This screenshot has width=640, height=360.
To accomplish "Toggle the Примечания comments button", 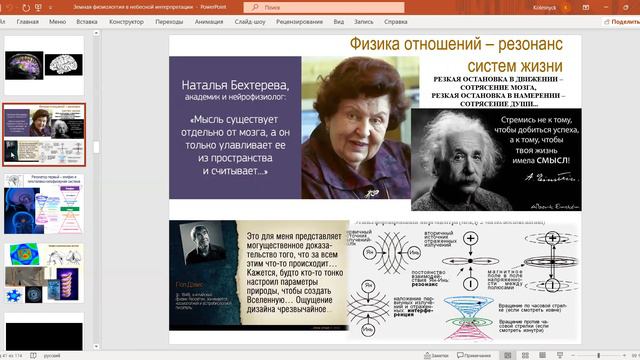I will pyautogui.click(x=474, y=356).
